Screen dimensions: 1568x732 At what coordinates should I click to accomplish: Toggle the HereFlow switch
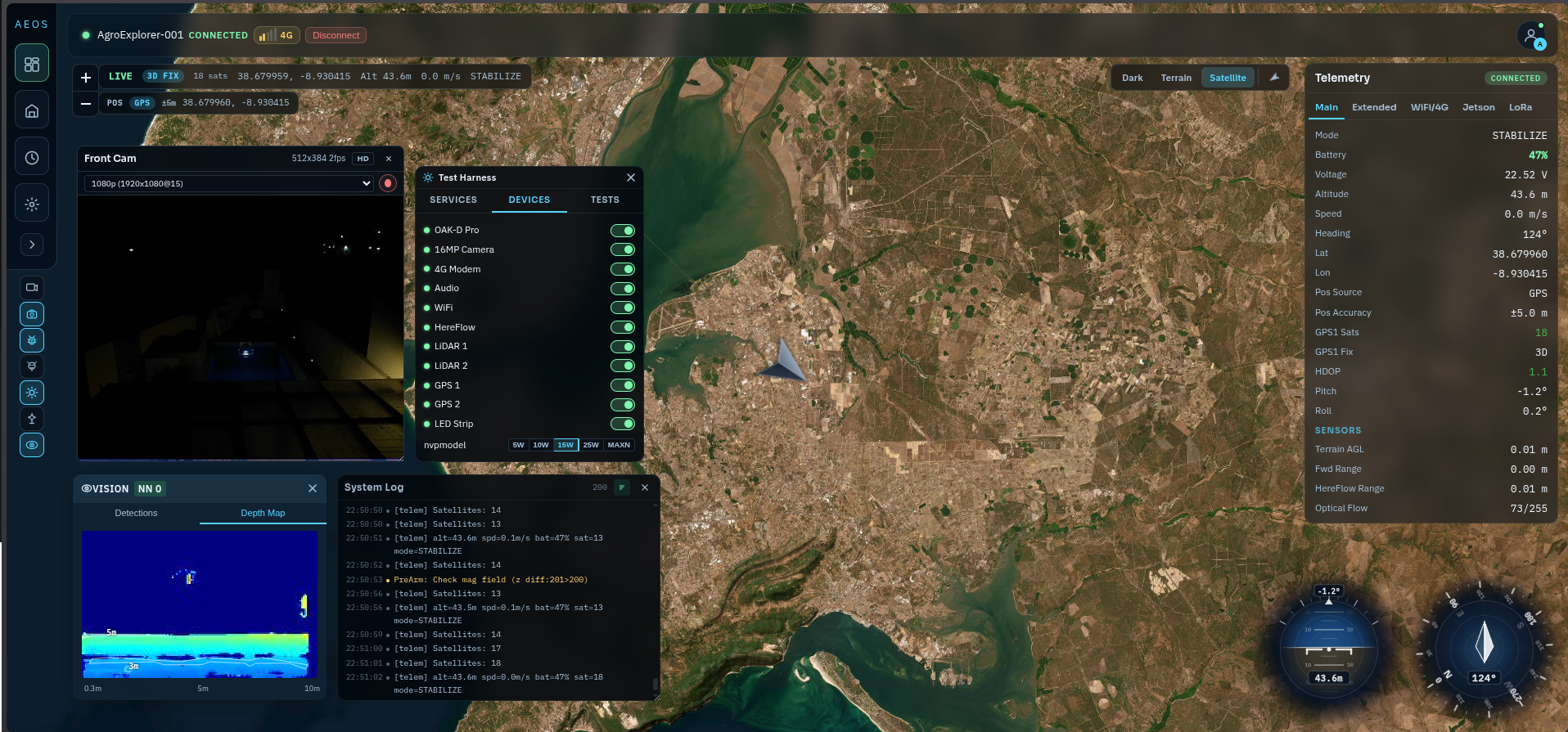[x=623, y=327]
